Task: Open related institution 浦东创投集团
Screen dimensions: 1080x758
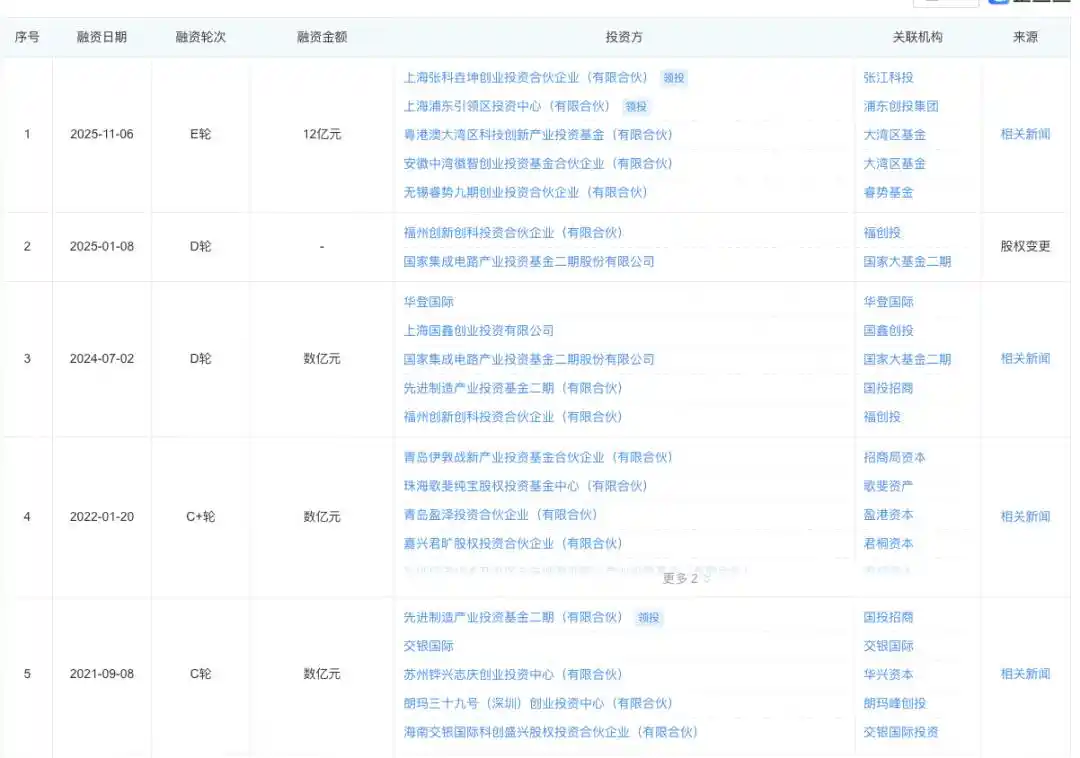Action: (x=901, y=106)
